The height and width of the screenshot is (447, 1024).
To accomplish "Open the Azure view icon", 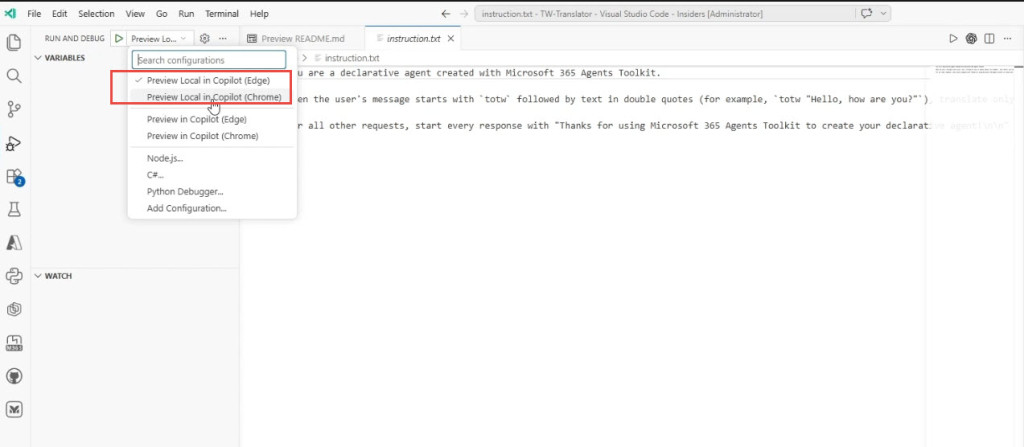I will [14, 242].
